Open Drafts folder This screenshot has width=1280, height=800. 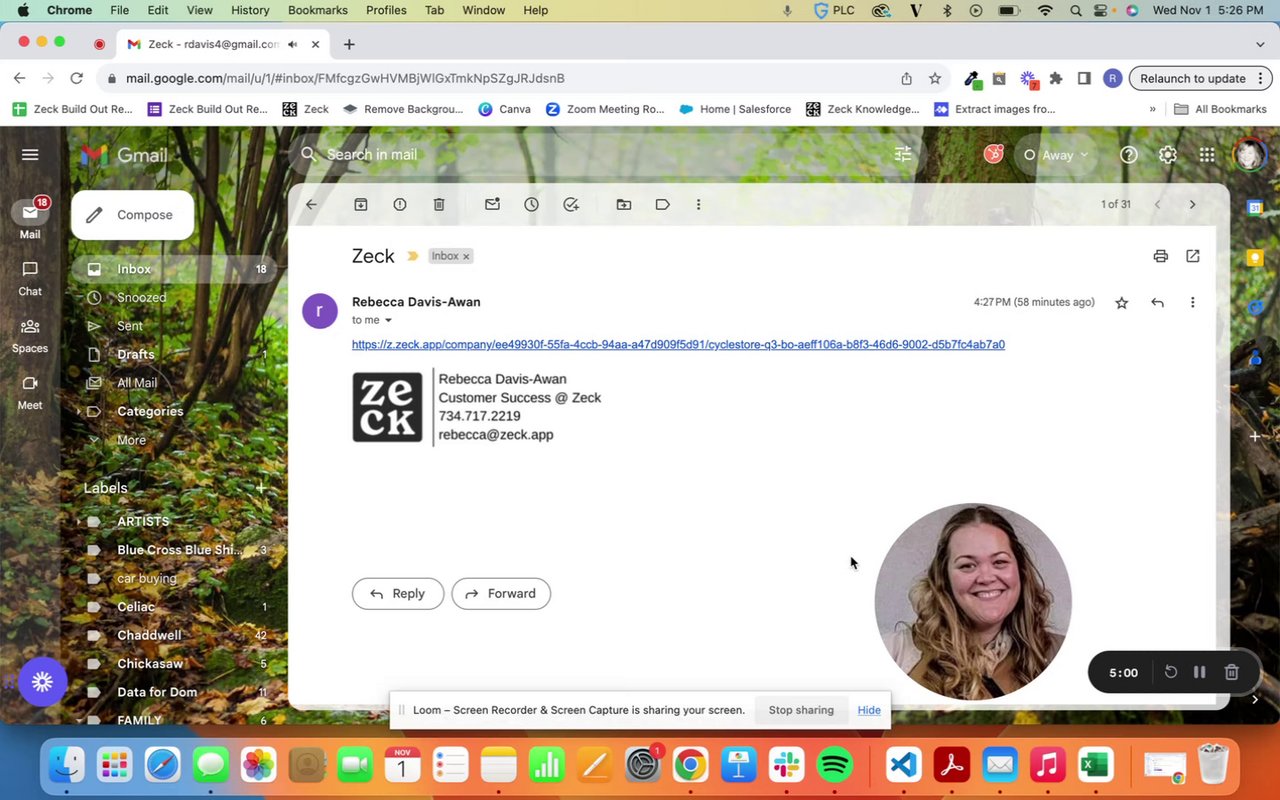[x=136, y=354]
